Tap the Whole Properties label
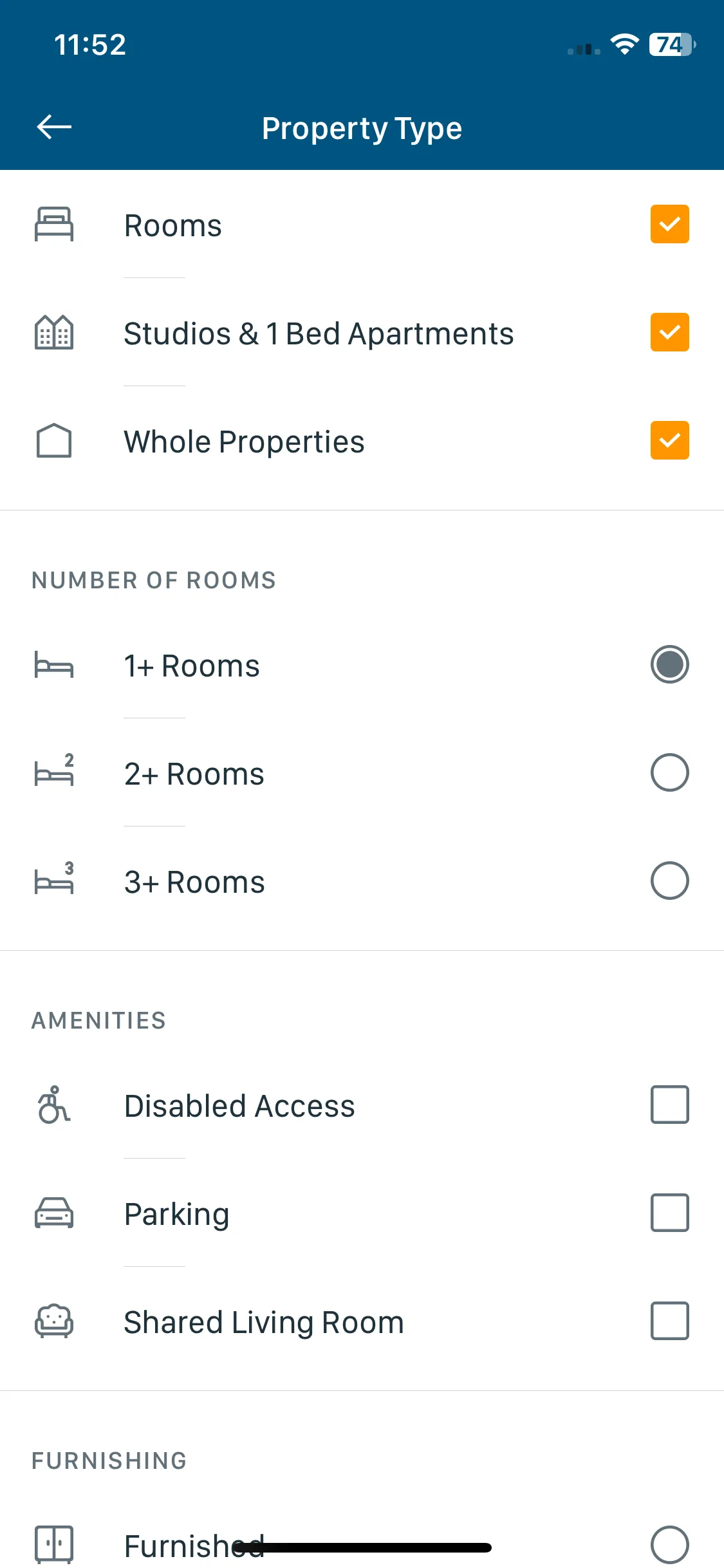The height and width of the screenshot is (1568, 724). pos(244,442)
